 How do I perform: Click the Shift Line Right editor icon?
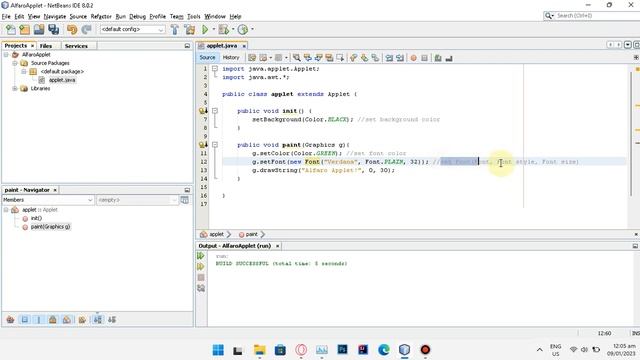pyautogui.click(x=400, y=58)
